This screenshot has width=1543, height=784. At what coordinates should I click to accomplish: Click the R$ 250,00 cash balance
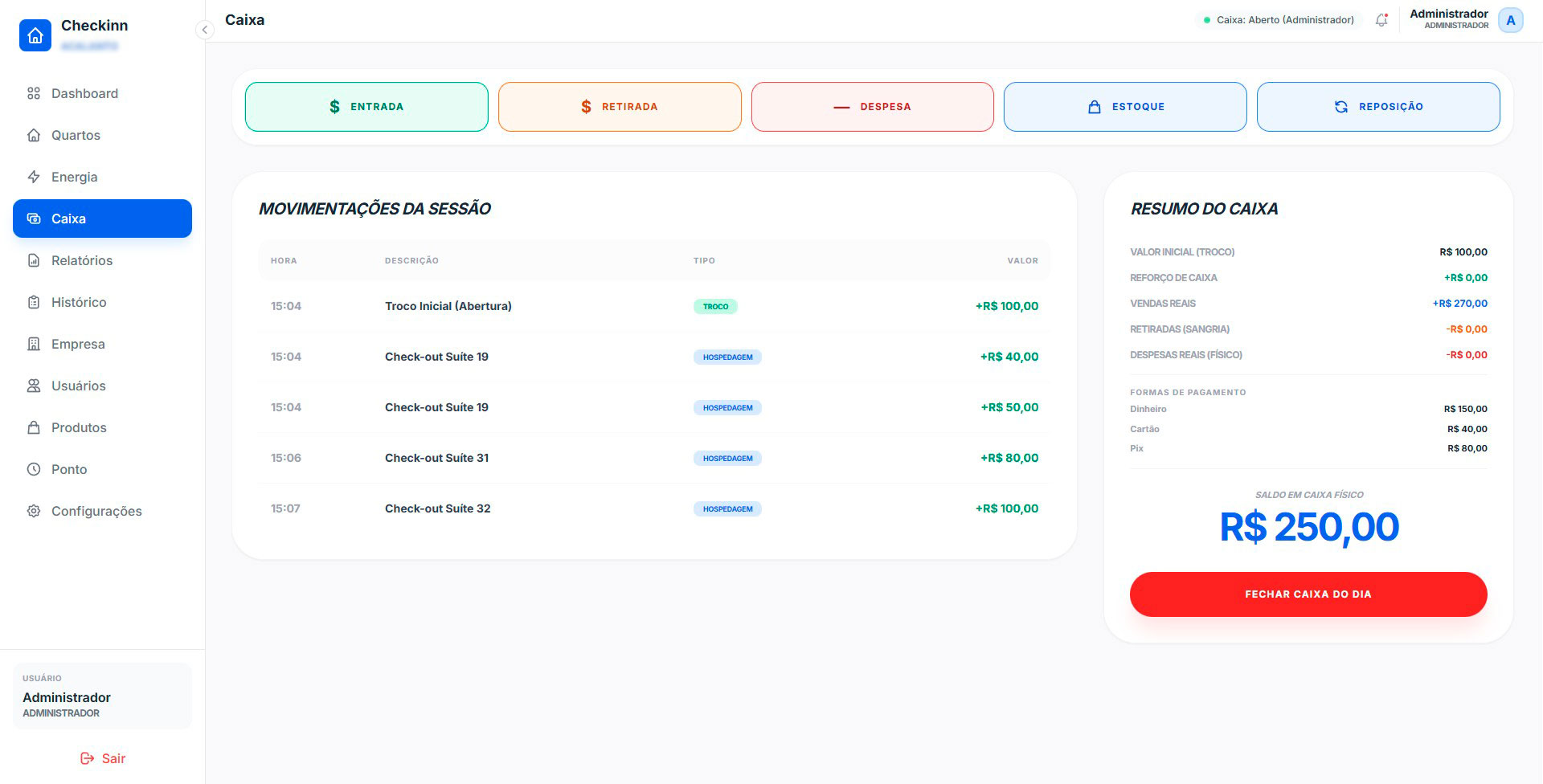pos(1309,527)
